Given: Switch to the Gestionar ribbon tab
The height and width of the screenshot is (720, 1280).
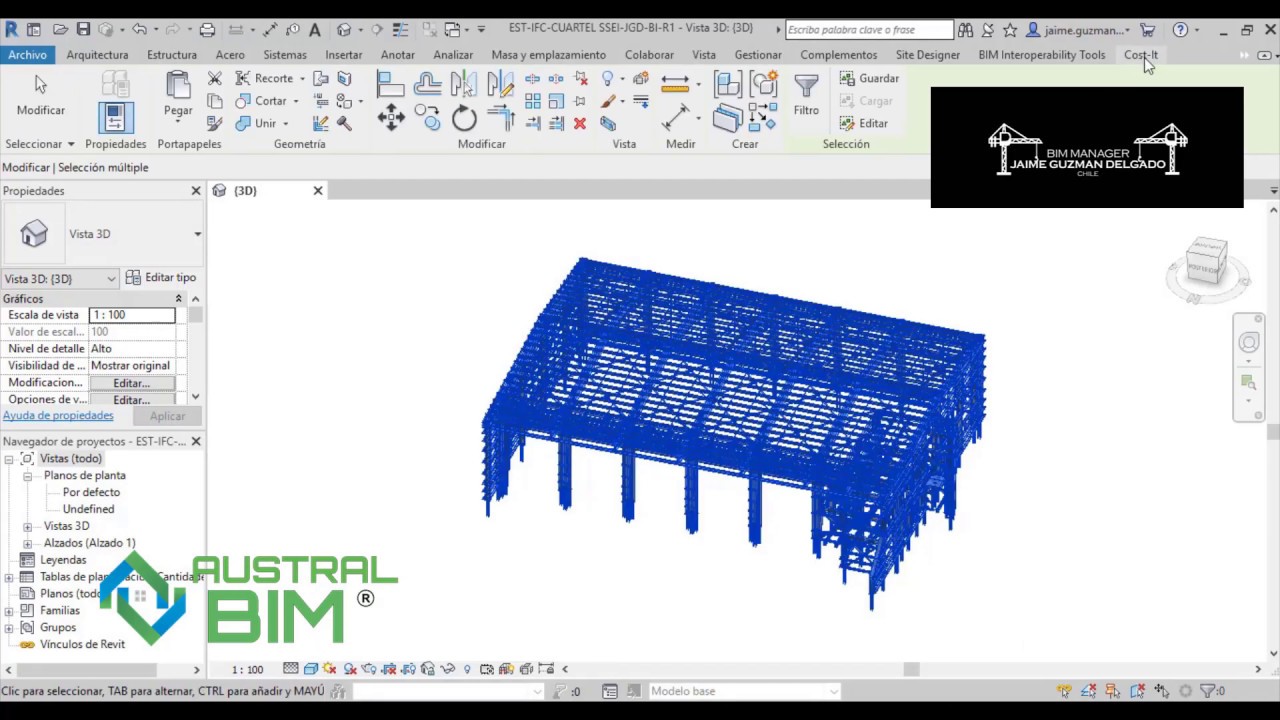Looking at the screenshot, I should pyautogui.click(x=758, y=55).
